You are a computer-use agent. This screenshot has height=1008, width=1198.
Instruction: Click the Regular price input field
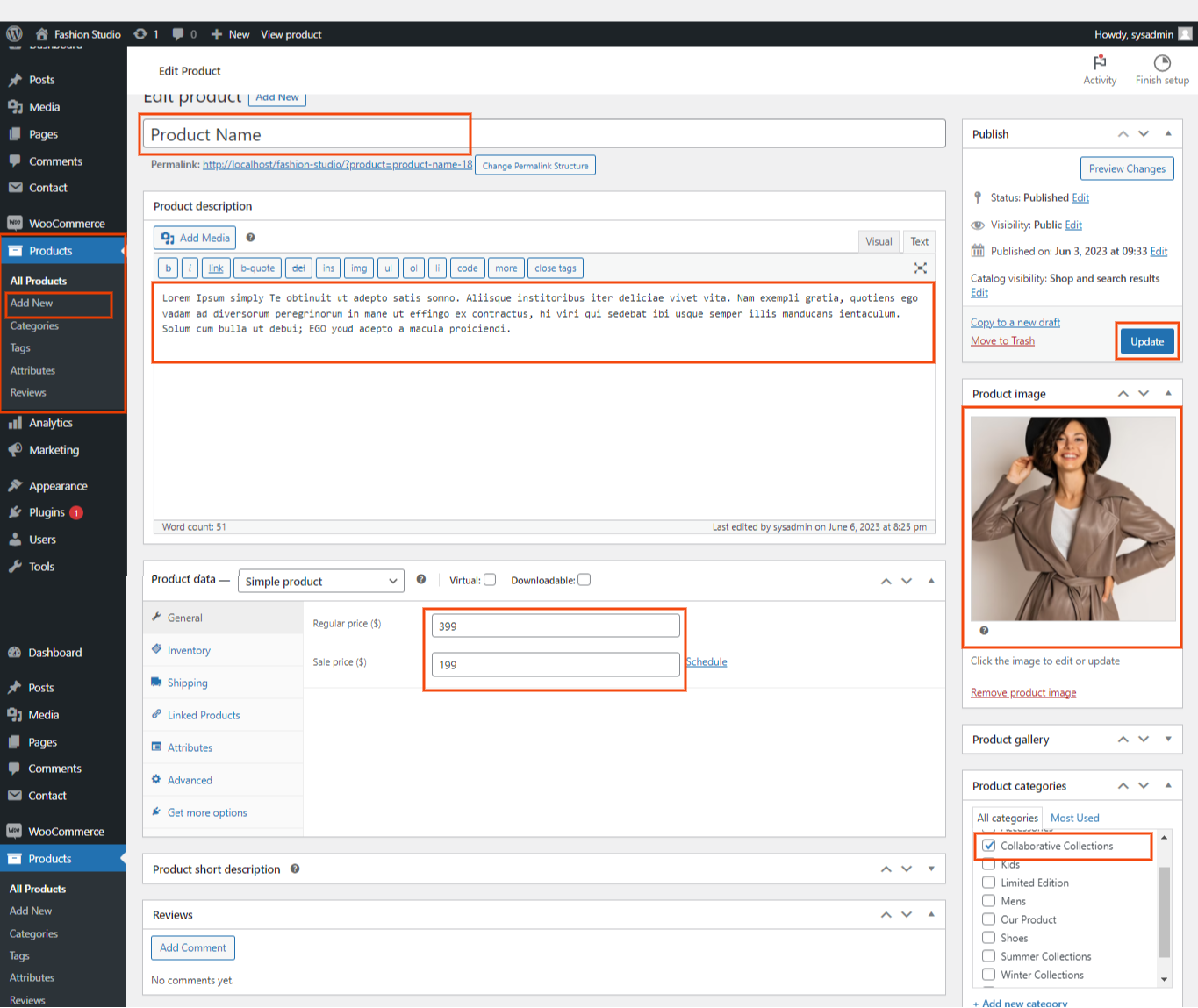(x=556, y=626)
